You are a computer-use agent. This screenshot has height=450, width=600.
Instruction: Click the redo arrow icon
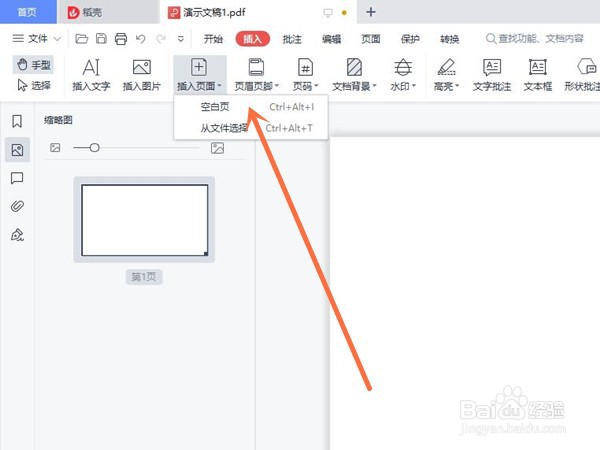[161, 39]
